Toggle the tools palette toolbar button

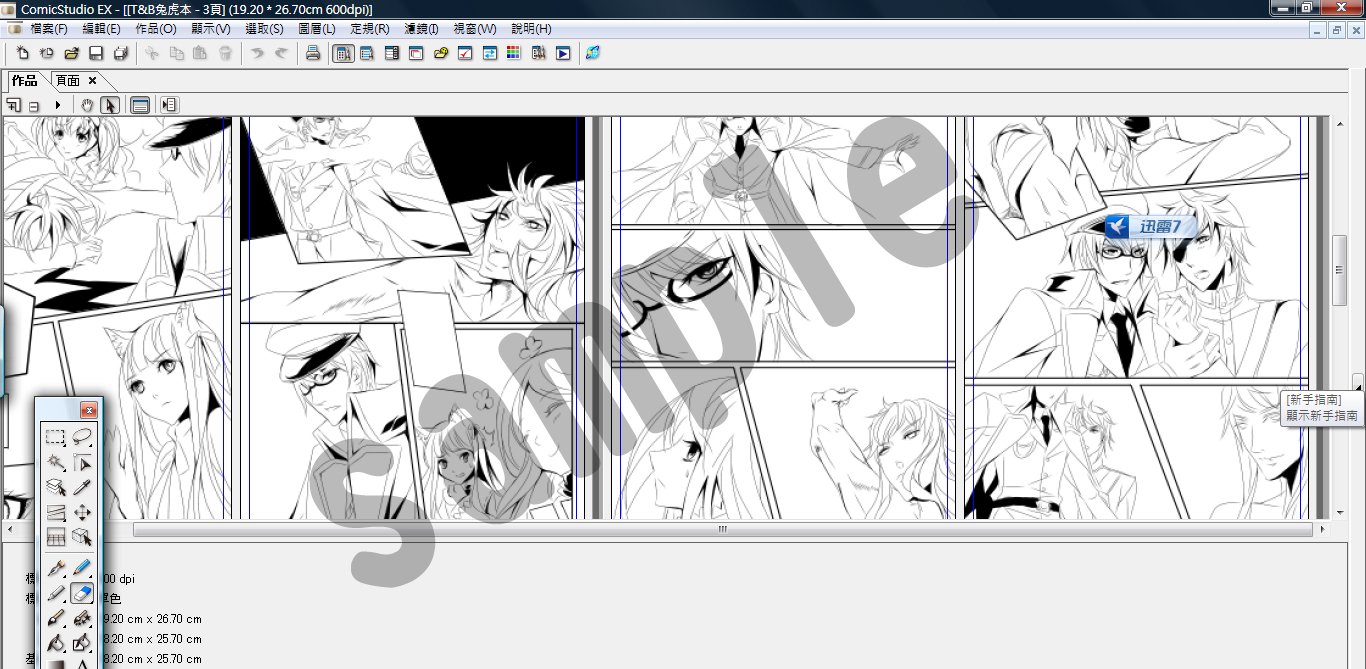tap(343, 53)
